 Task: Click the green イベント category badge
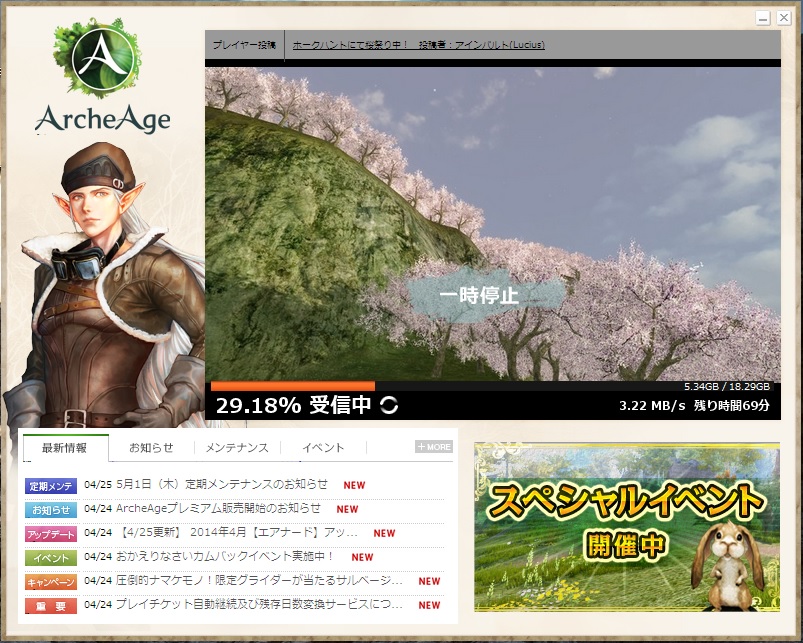coord(51,558)
